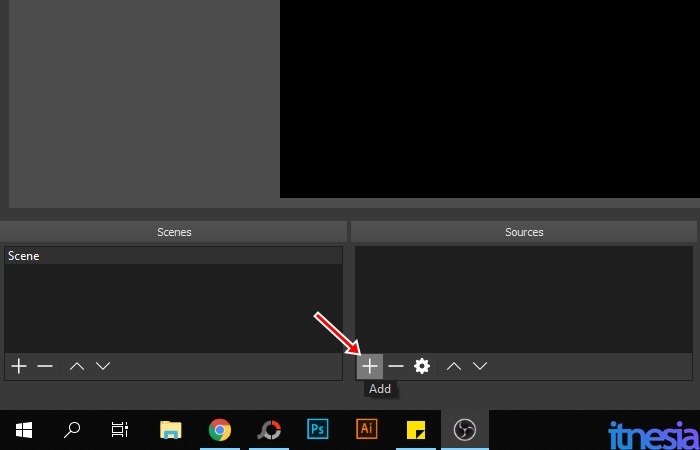Add a new scene with plus icon

click(19, 367)
